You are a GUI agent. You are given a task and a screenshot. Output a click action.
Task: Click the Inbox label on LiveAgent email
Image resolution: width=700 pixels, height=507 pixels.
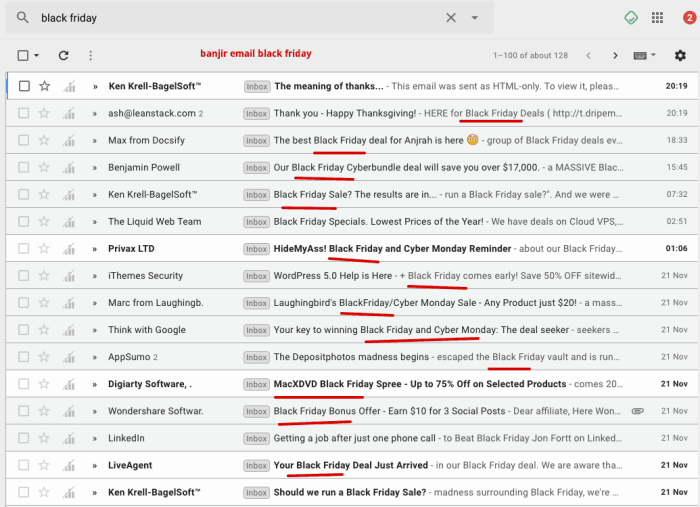click(x=257, y=466)
